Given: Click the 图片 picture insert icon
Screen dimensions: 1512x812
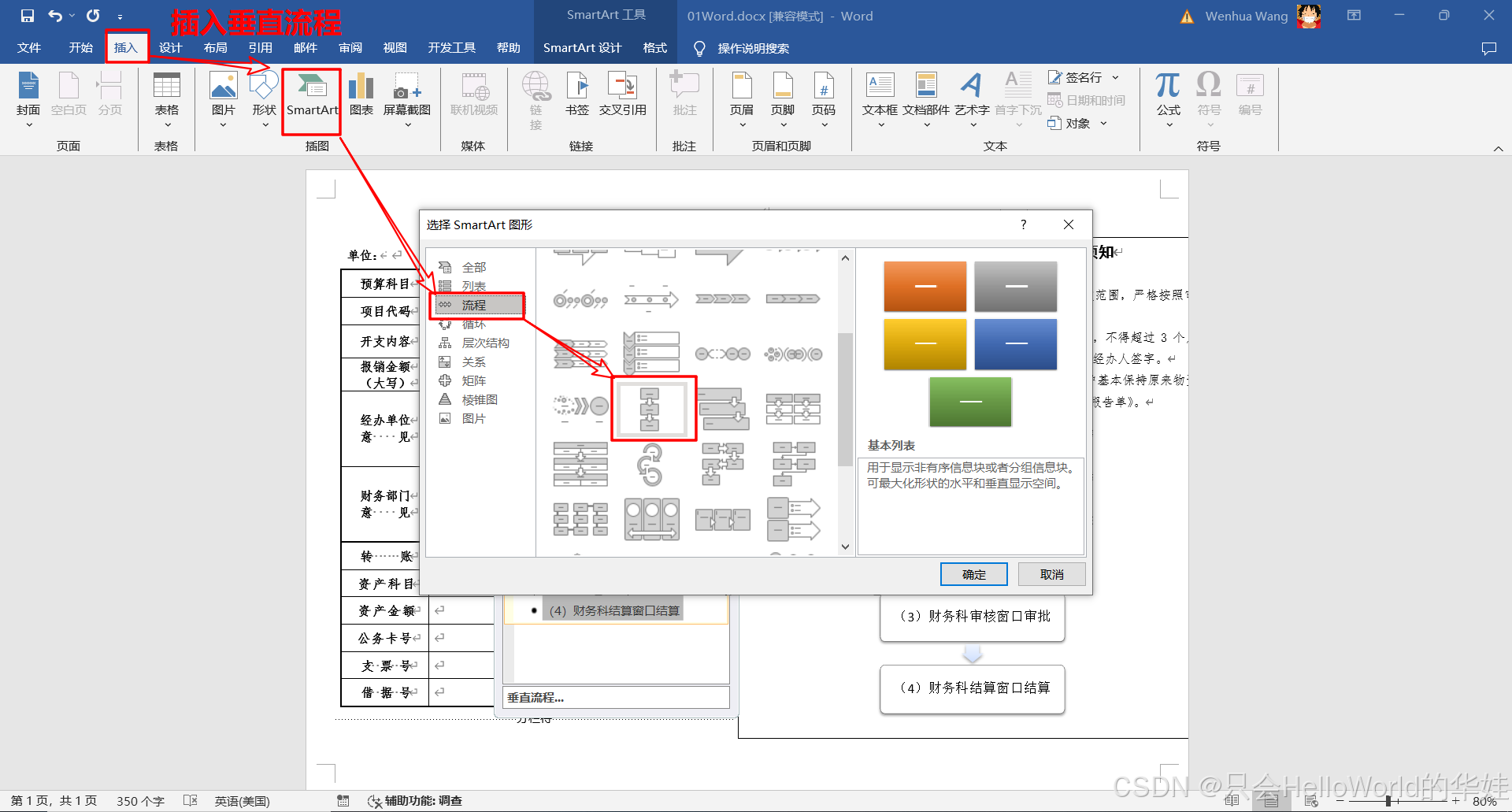Looking at the screenshot, I should [224, 100].
